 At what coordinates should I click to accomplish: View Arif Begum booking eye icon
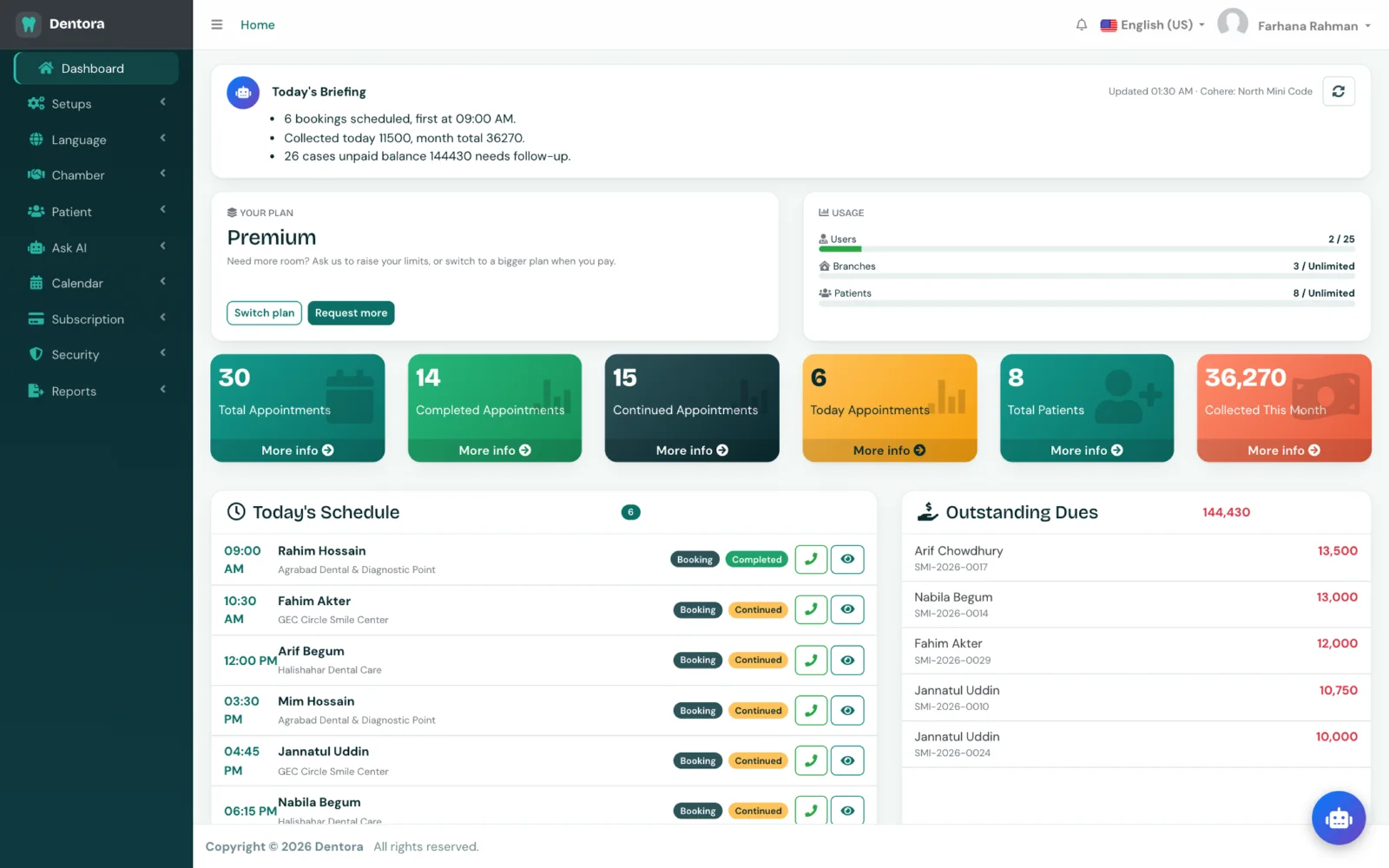point(847,660)
